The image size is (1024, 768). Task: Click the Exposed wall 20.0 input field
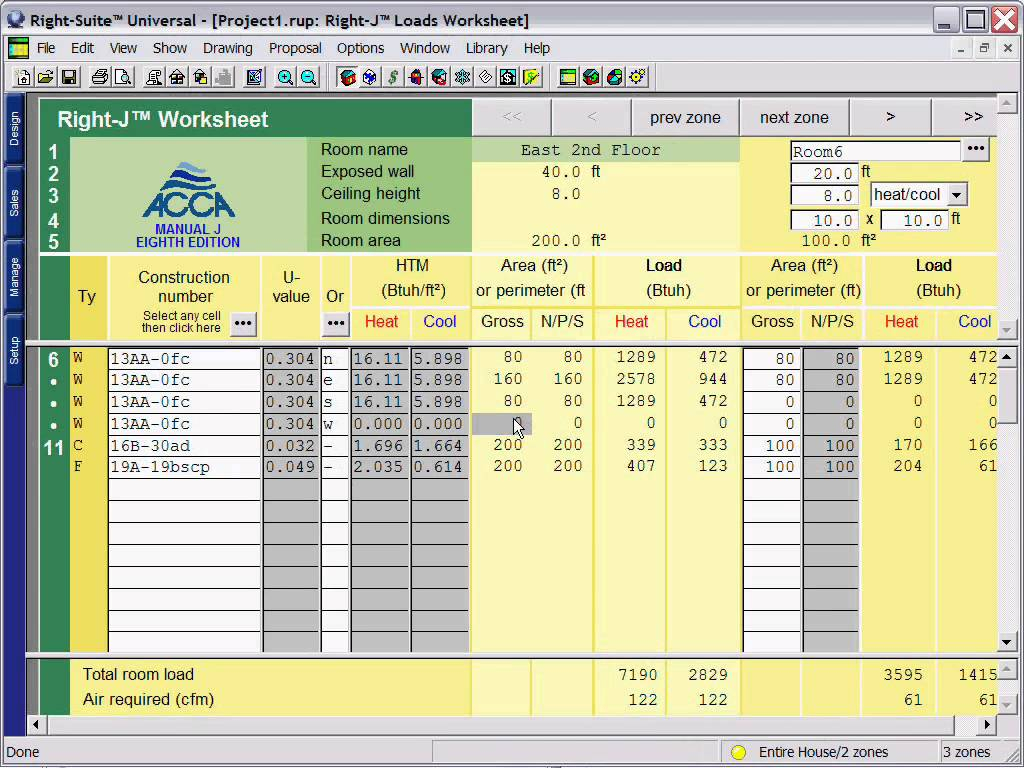coord(825,173)
